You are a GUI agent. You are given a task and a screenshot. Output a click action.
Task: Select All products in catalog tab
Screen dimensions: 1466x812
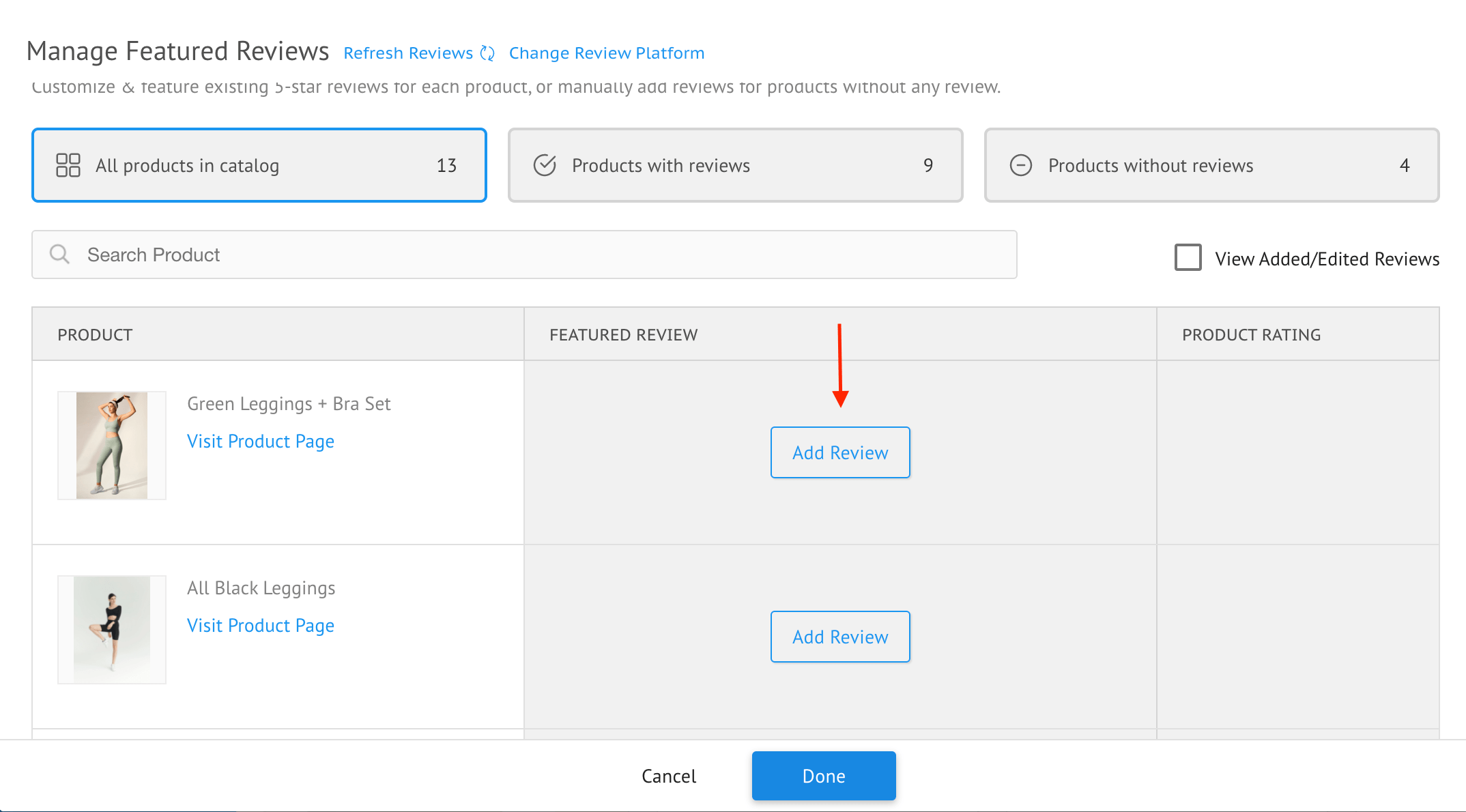[x=259, y=165]
